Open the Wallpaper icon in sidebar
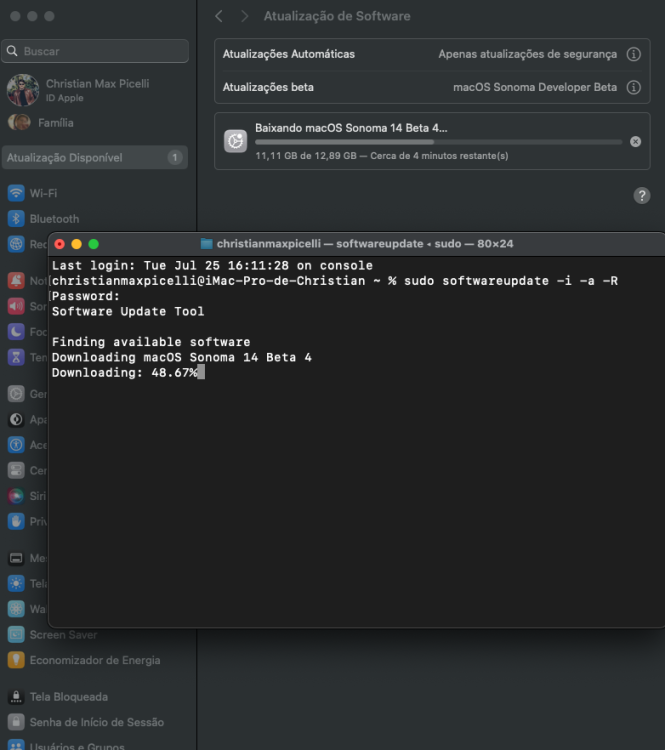 click(x=16, y=609)
